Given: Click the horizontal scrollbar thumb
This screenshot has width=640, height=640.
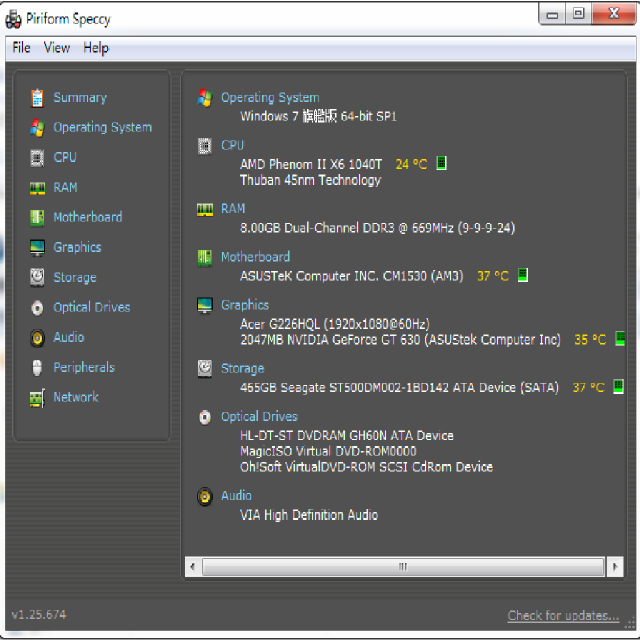Looking at the screenshot, I should click(x=403, y=567).
